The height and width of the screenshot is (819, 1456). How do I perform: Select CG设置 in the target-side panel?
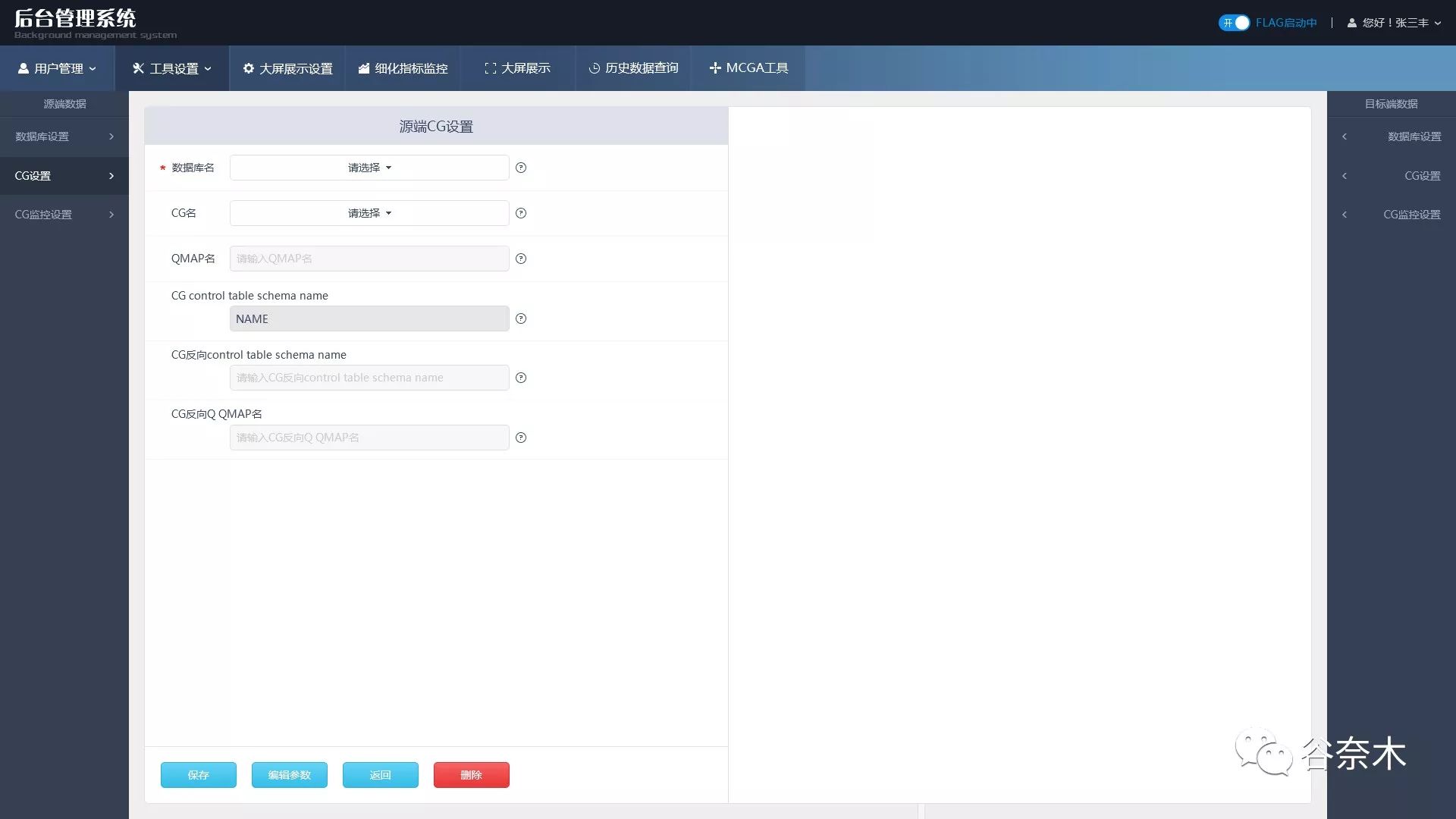tap(1392, 176)
